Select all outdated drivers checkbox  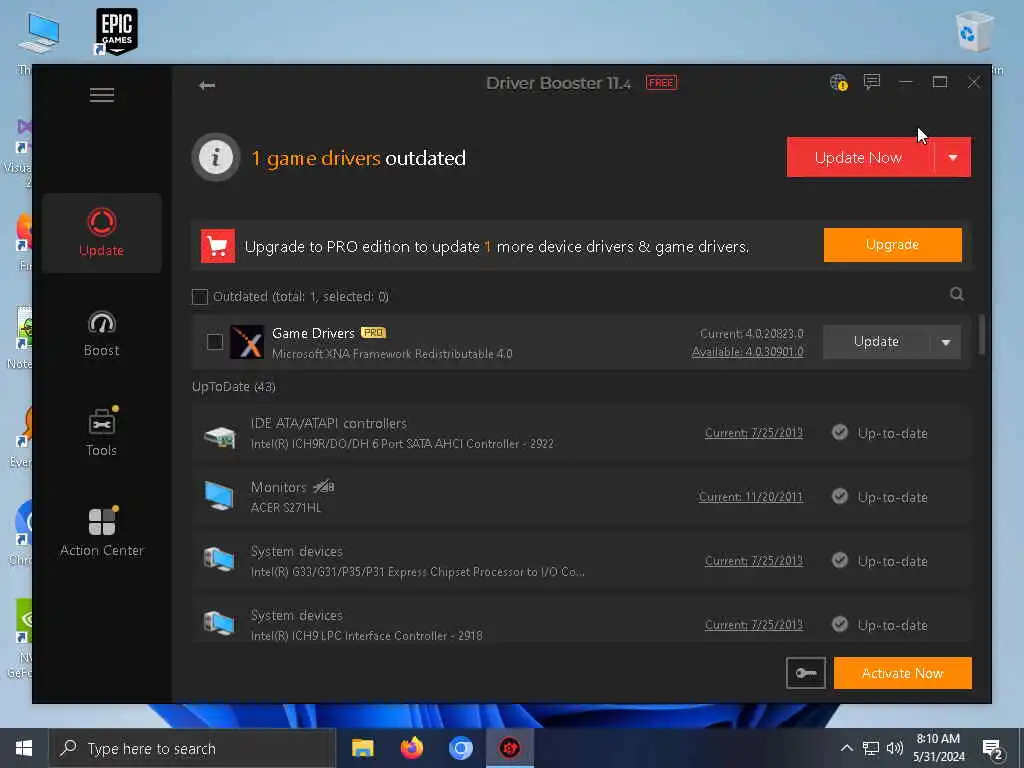point(200,297)
